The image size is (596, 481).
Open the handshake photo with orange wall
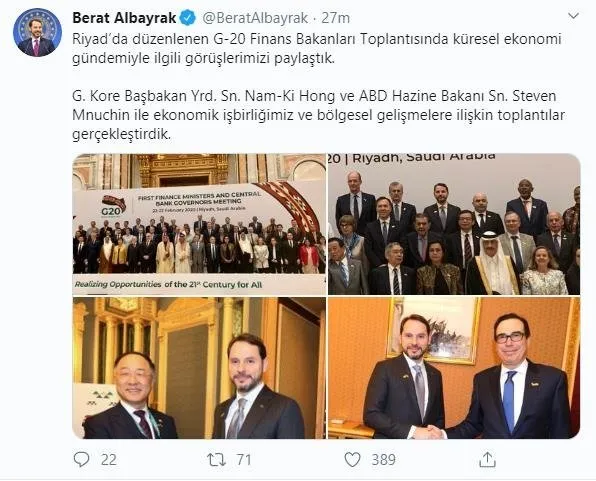pyautogui.click(x=454, y=368)
